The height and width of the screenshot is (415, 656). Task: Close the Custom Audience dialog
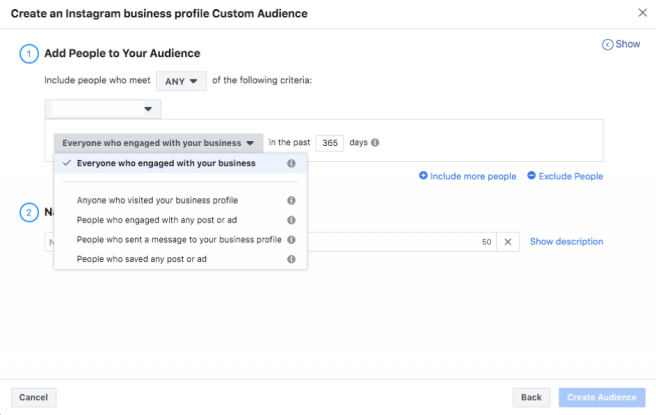tap(643, 13)
